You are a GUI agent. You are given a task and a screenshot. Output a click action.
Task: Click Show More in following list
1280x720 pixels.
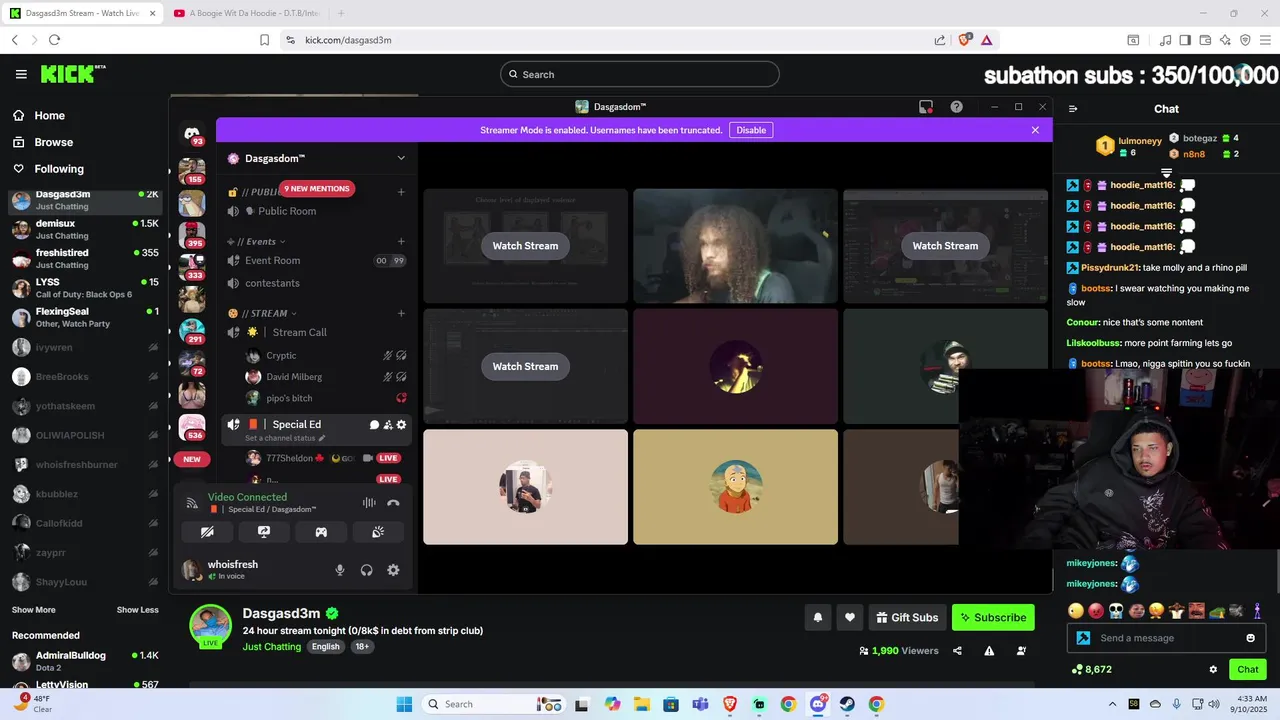click(34, 610)
